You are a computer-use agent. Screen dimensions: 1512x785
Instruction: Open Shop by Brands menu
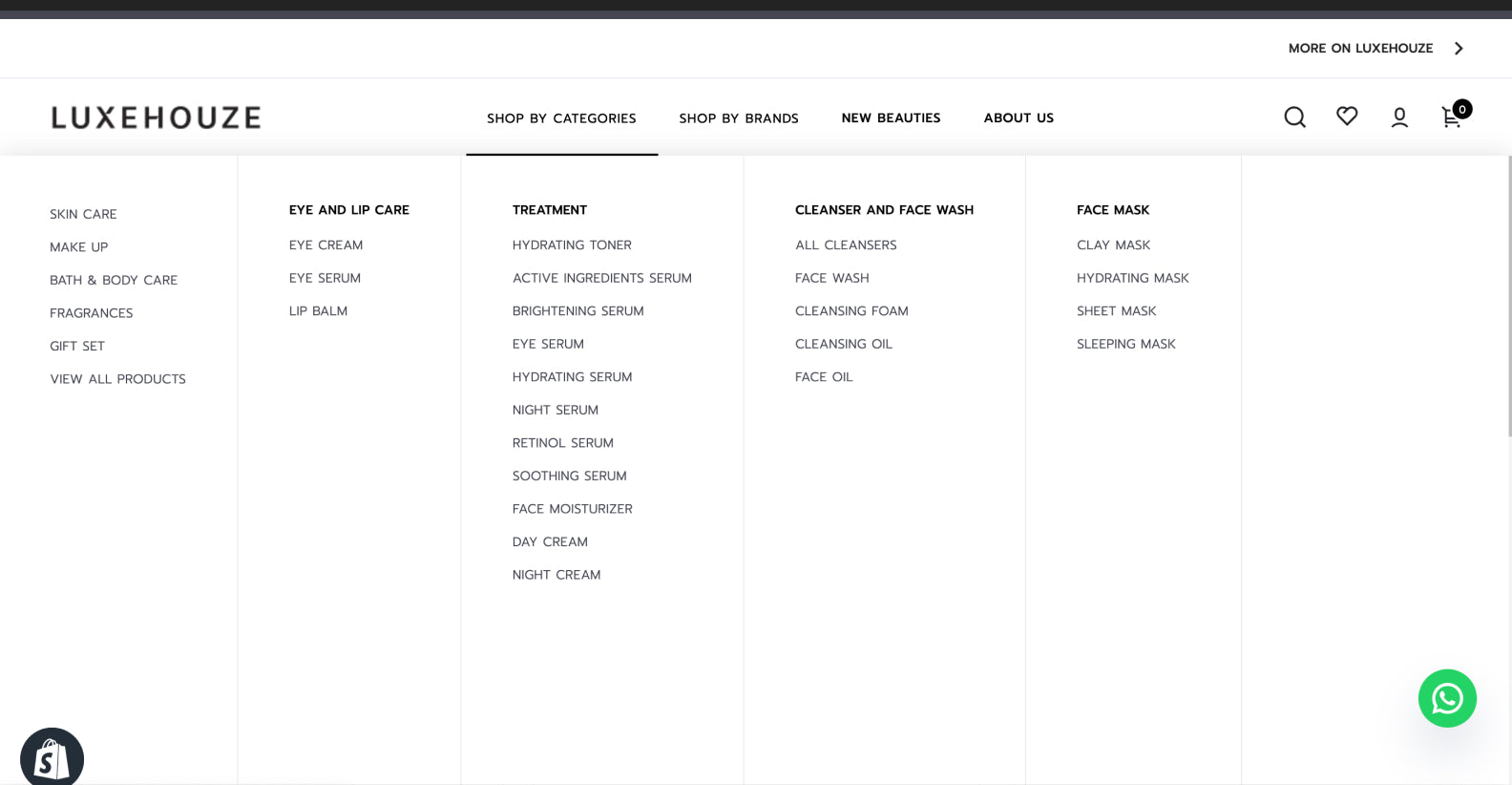coord(739,118)
